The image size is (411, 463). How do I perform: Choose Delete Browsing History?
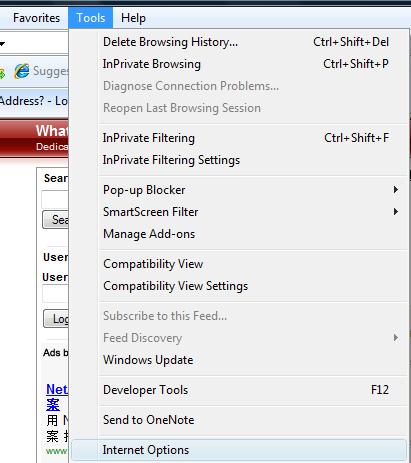[239, 42]
